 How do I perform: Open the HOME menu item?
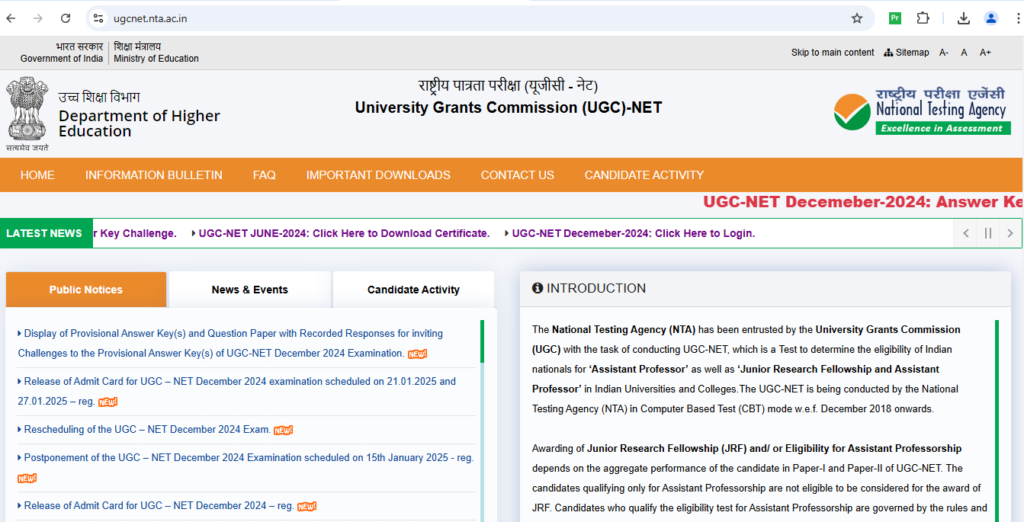click(x=37, y=175)
